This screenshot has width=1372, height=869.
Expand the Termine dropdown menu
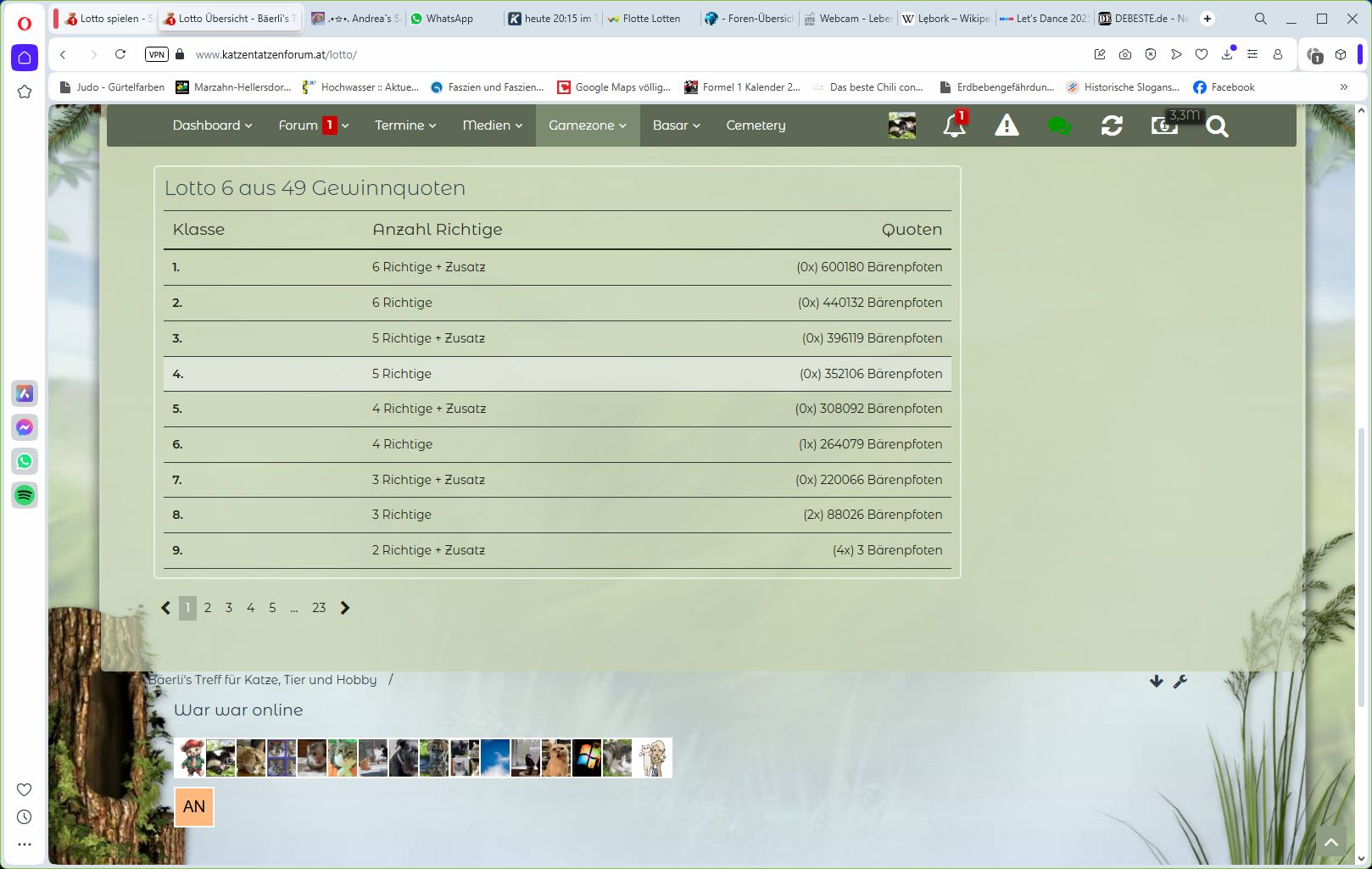[405, 125]
